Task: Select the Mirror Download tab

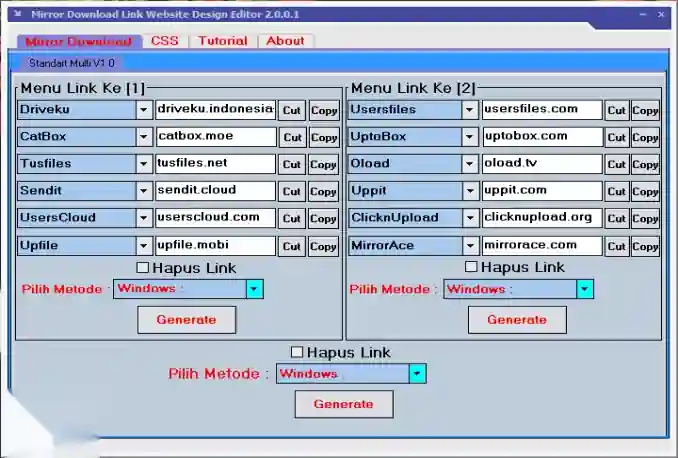Action: click(x=79, y=42)
